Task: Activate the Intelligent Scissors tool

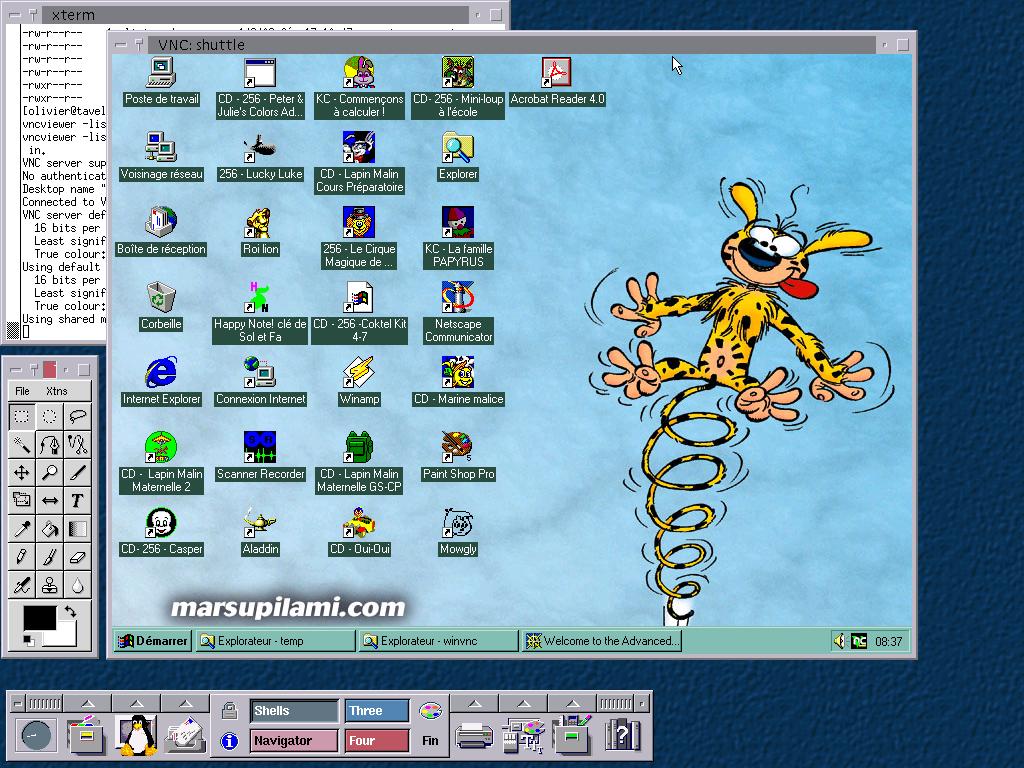Action: click(77, 445)
